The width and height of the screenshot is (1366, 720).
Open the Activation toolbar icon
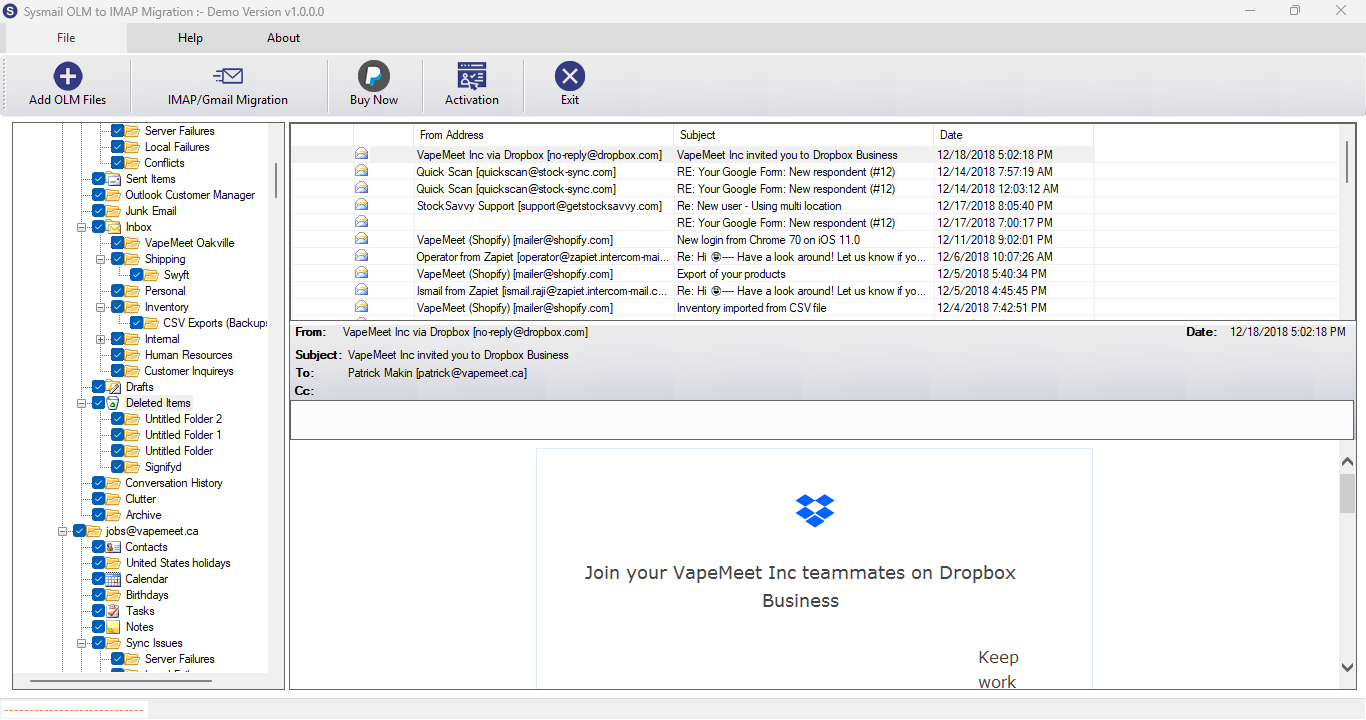472,76
